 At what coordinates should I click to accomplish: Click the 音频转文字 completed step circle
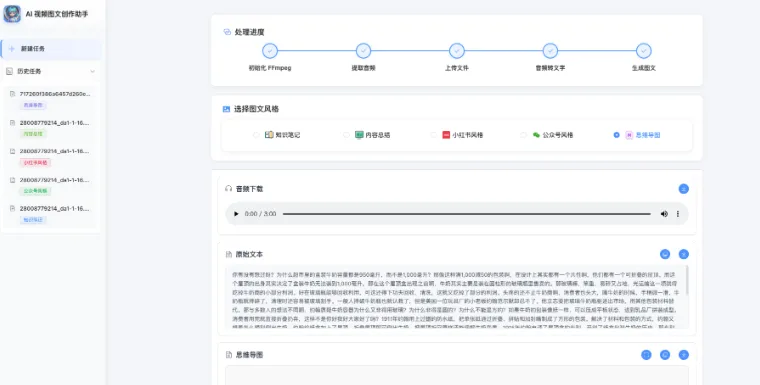[x=550, y=51]
